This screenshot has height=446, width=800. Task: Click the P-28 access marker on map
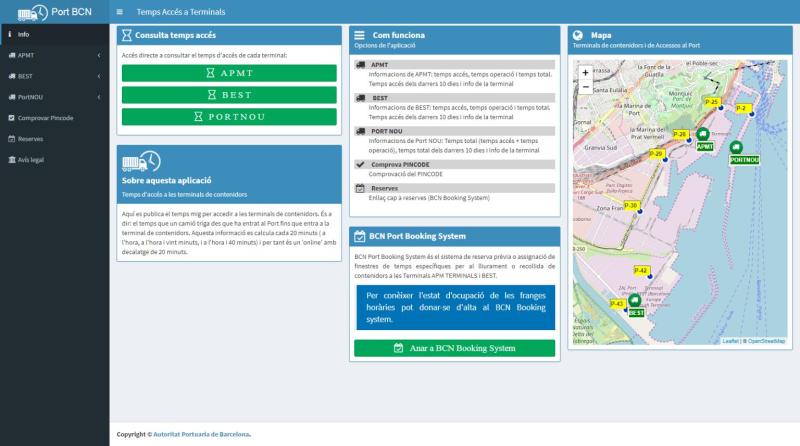[x=680, y=134]
